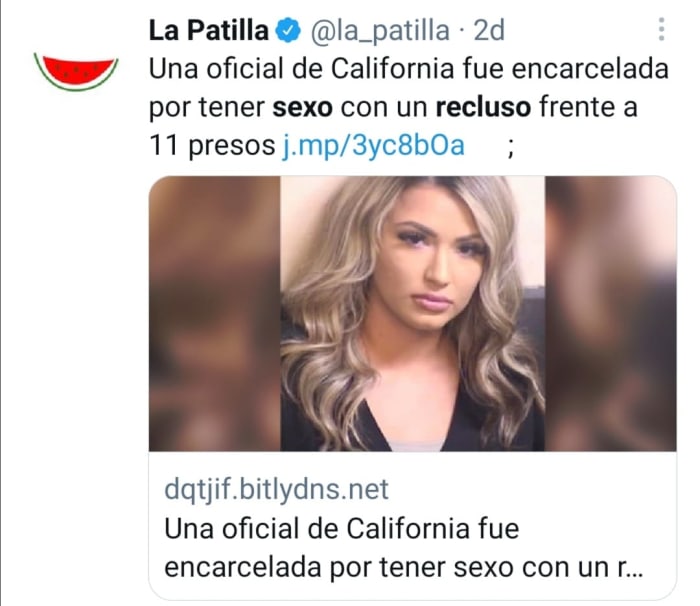Click the blurred right side of card image
Image resolution: width=700 pixels, height=606 pixels.
610,313
